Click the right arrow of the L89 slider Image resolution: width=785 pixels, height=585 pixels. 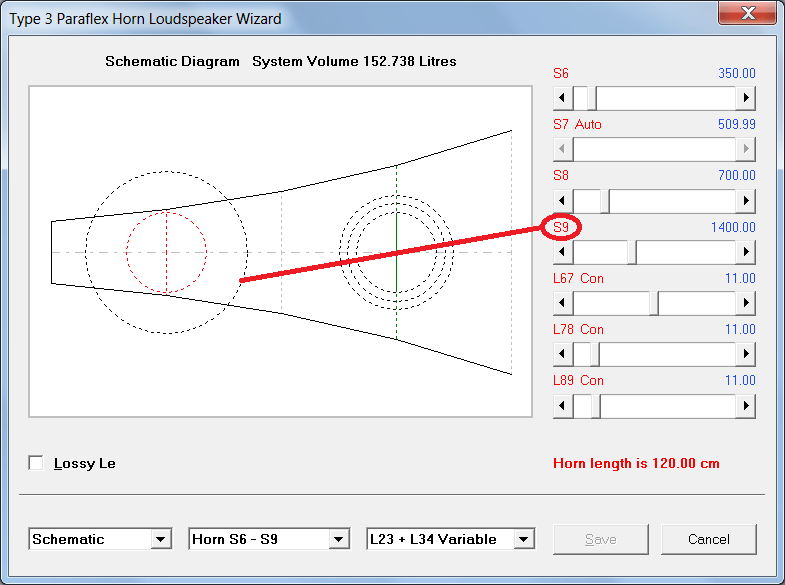pos(745,406)
